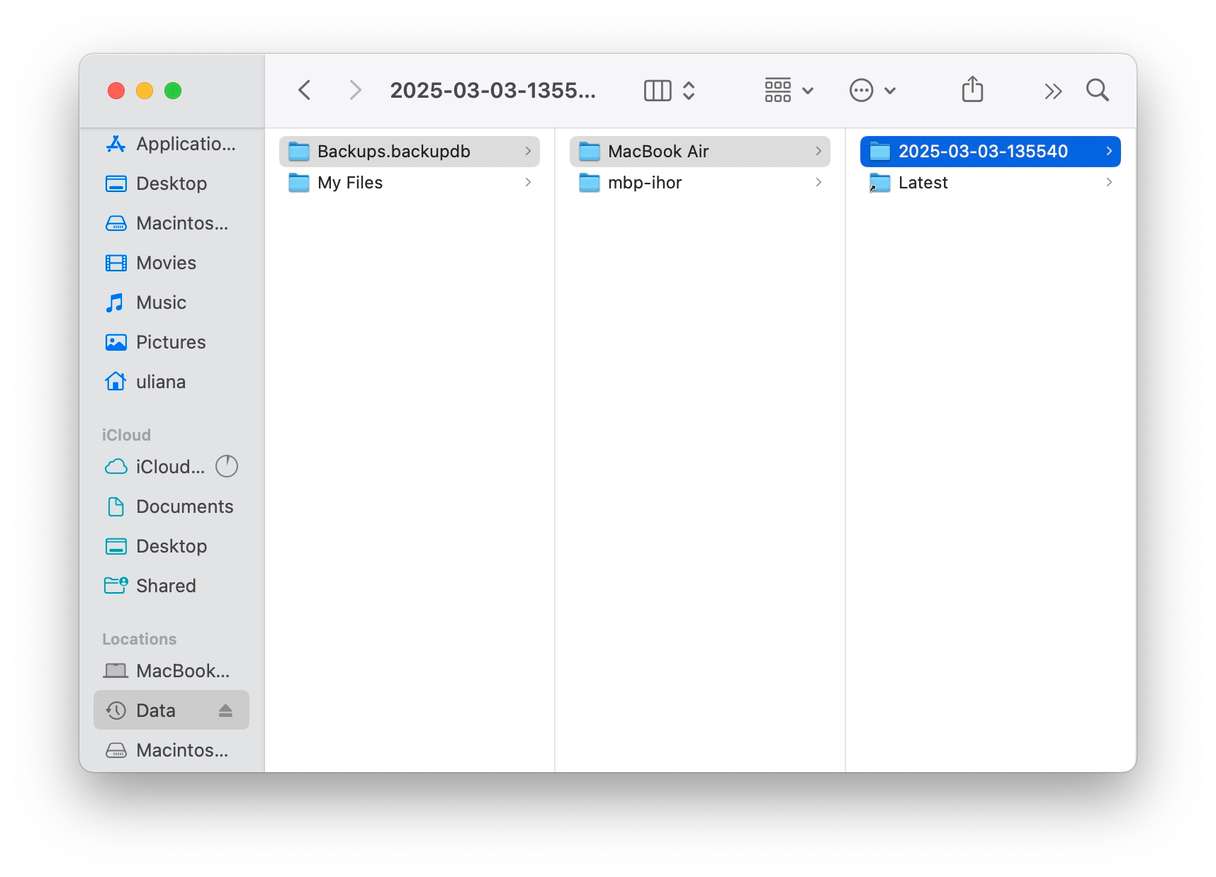The image size is (1216, 877).
Task: Select the 2025-03-03-135540 backup folder
Action: coord(990,151)
